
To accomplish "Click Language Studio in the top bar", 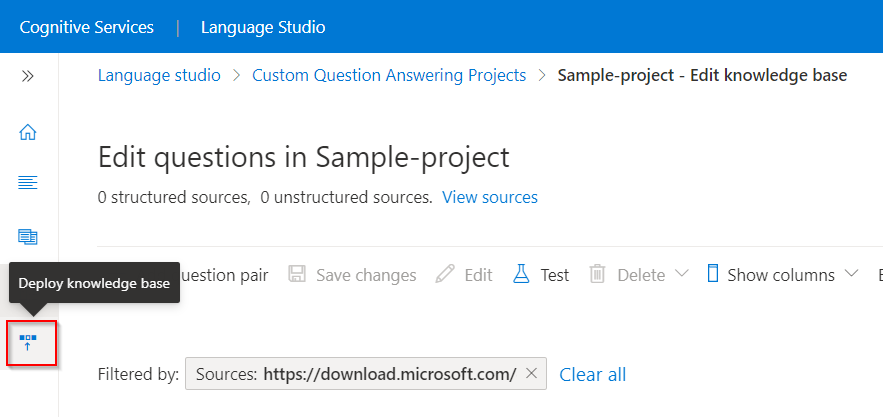I will pos(263,27).
